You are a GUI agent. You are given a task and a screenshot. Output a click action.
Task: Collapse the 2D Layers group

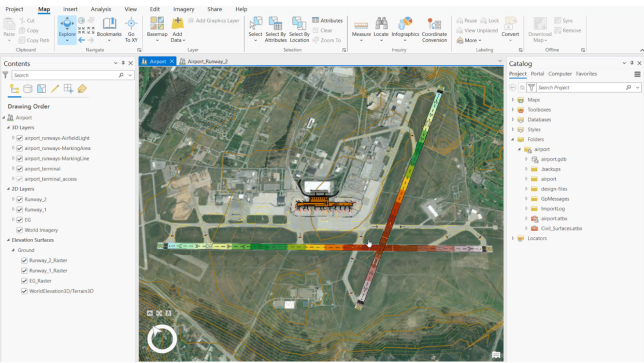click(8, 189)
